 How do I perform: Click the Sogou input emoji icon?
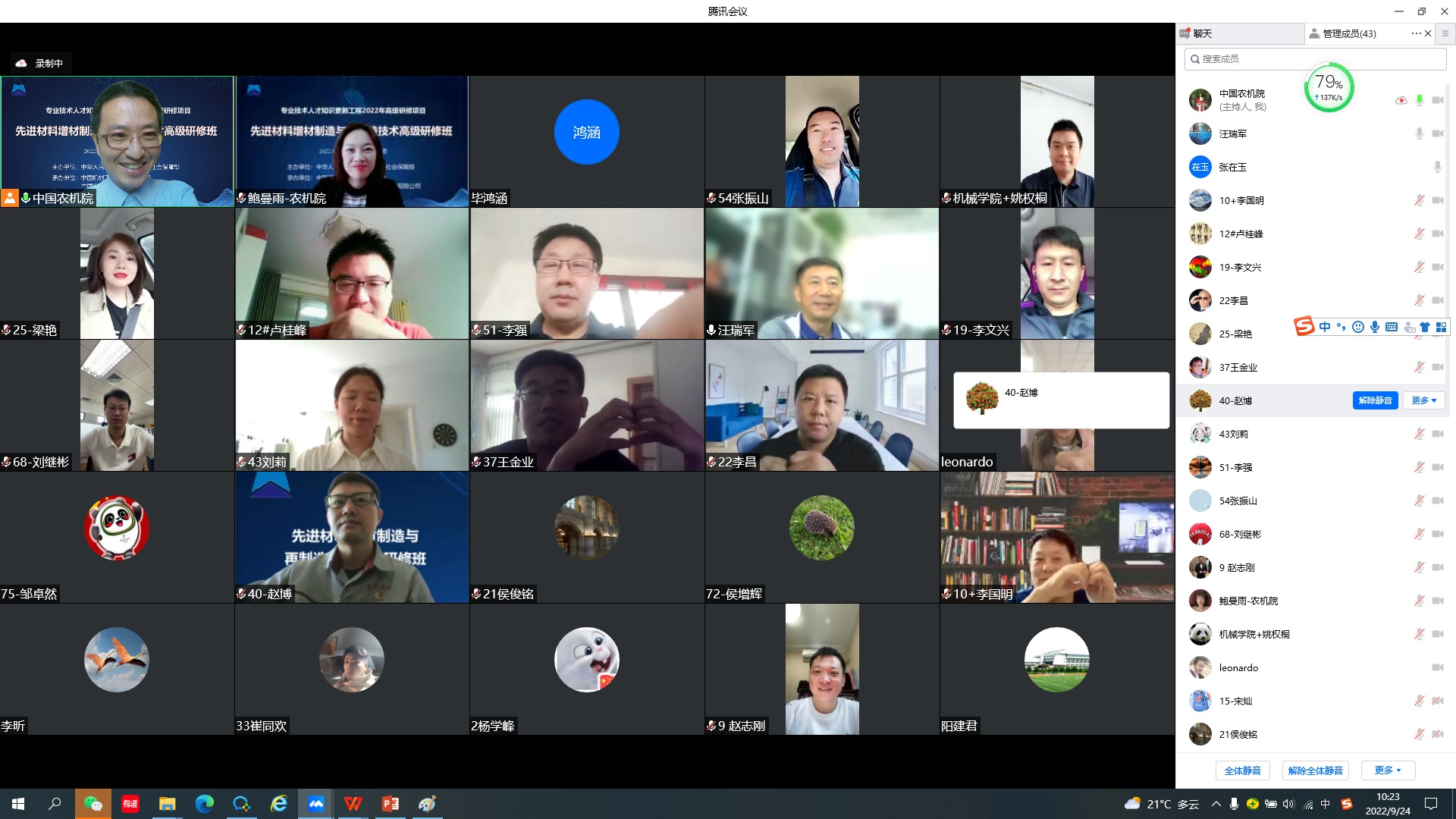pos(1358,327)
